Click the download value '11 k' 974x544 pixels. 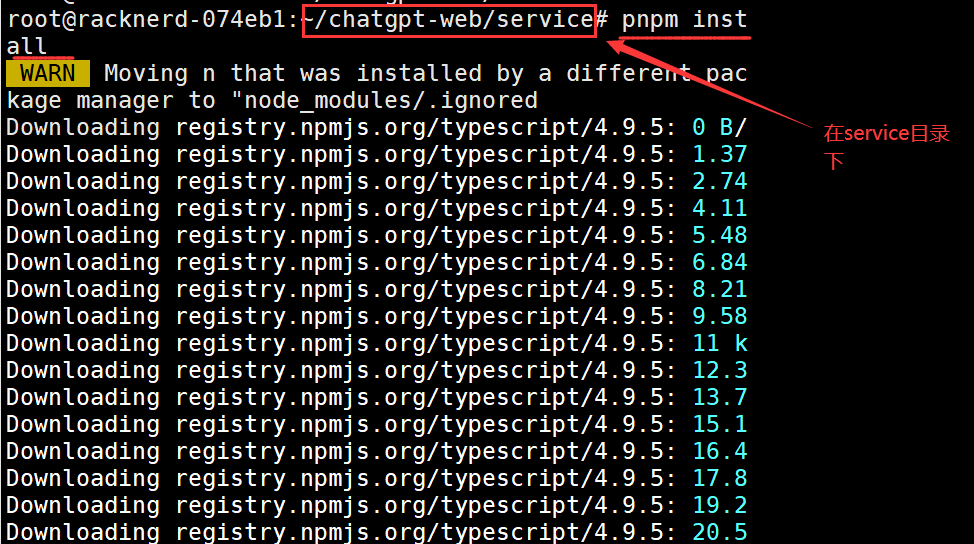[719, 343]
